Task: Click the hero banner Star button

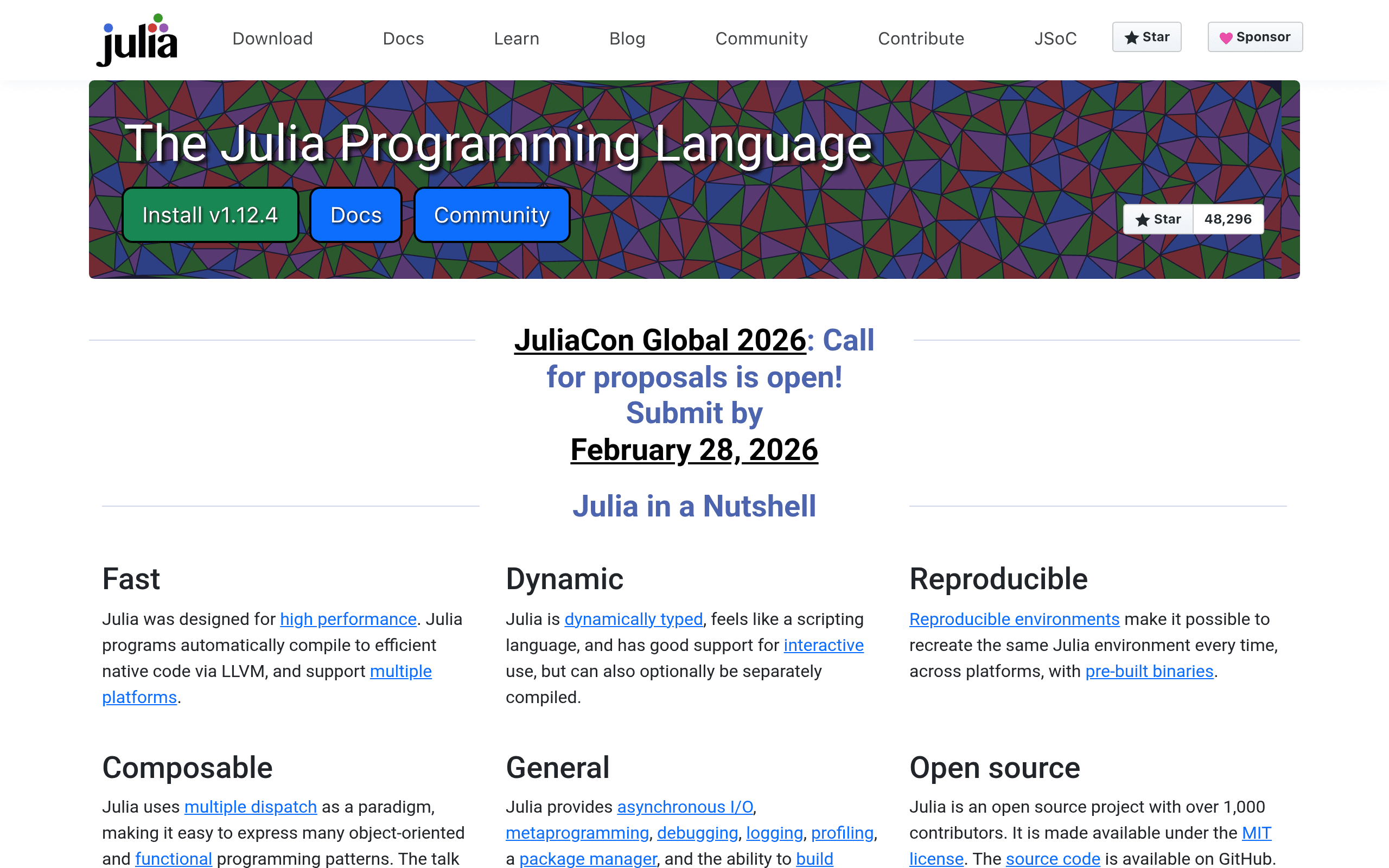Action: tap(1158, 219)
